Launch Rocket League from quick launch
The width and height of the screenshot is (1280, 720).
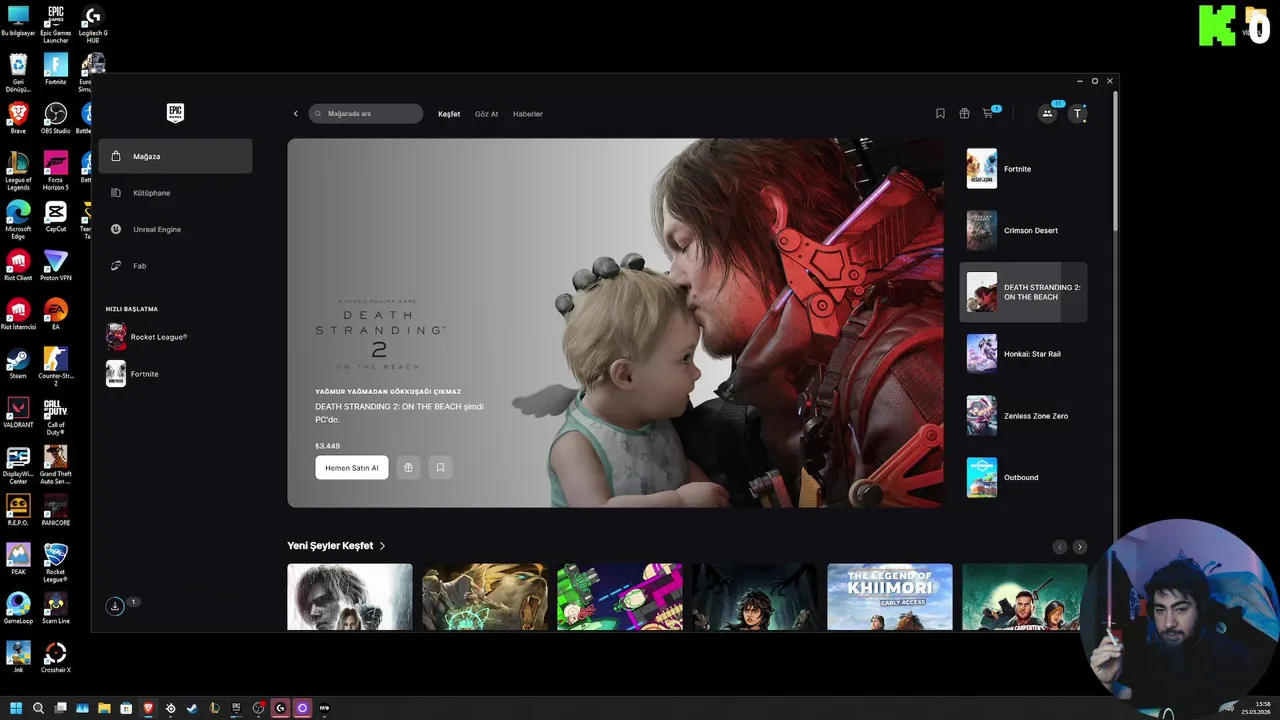147,337
